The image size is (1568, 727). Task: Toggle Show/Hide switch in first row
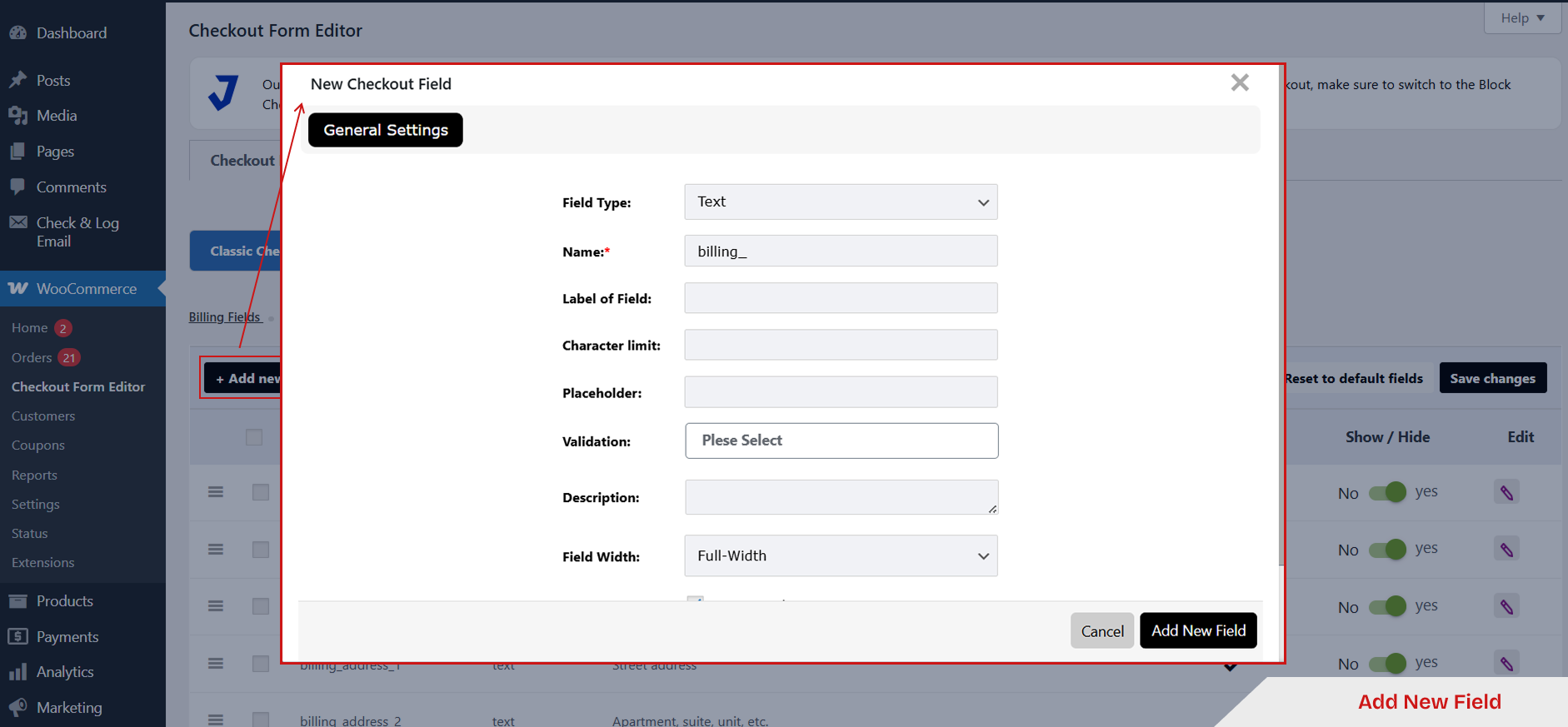[x=1387, y=492]
